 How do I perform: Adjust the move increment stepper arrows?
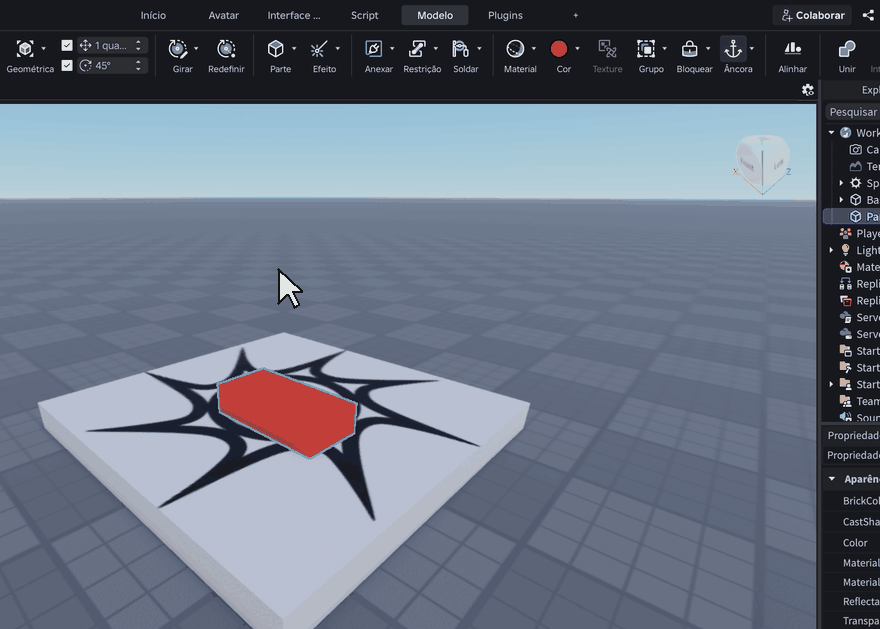pos(138,45)
